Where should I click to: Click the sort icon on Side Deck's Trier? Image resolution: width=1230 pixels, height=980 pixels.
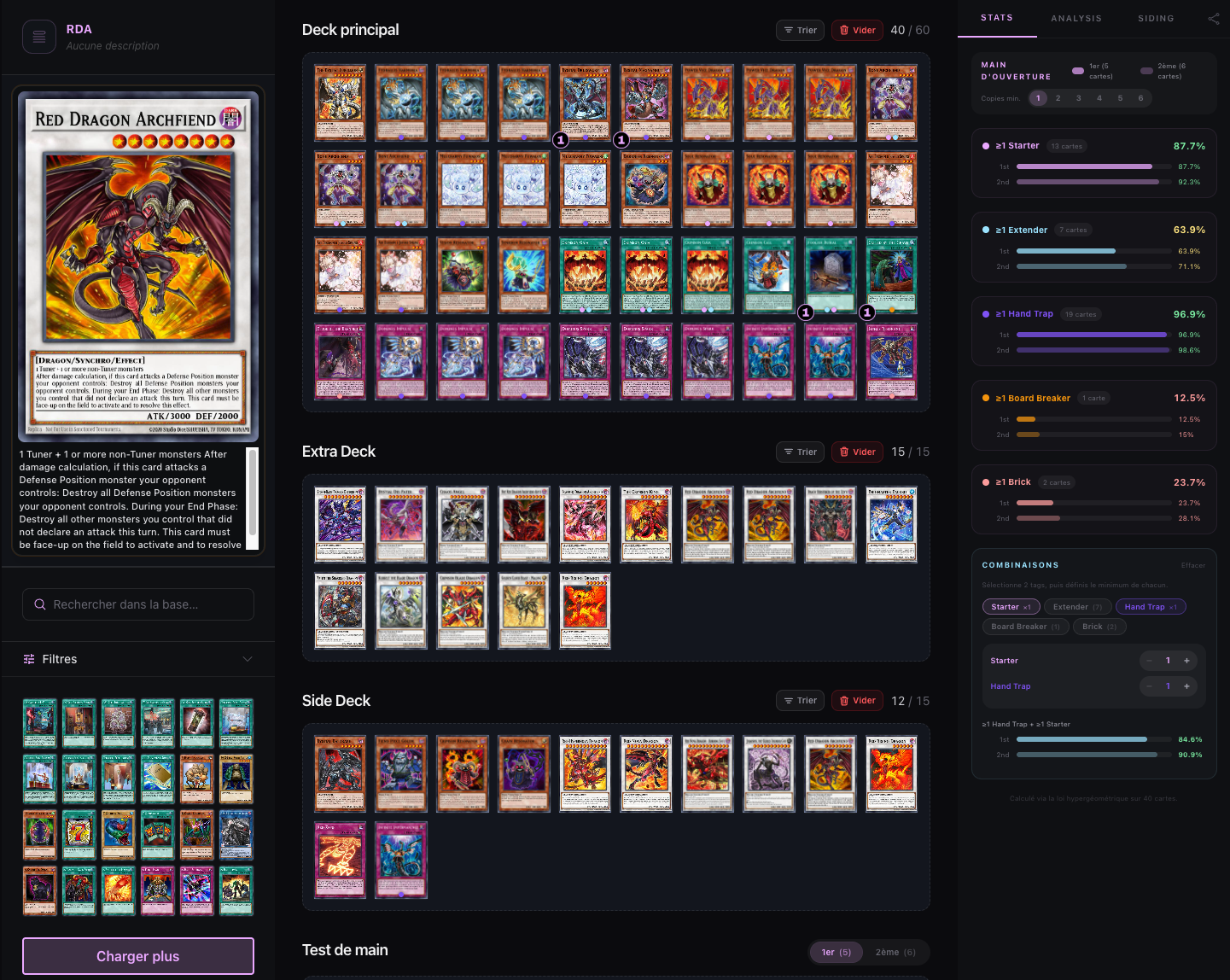coord(789,701)
